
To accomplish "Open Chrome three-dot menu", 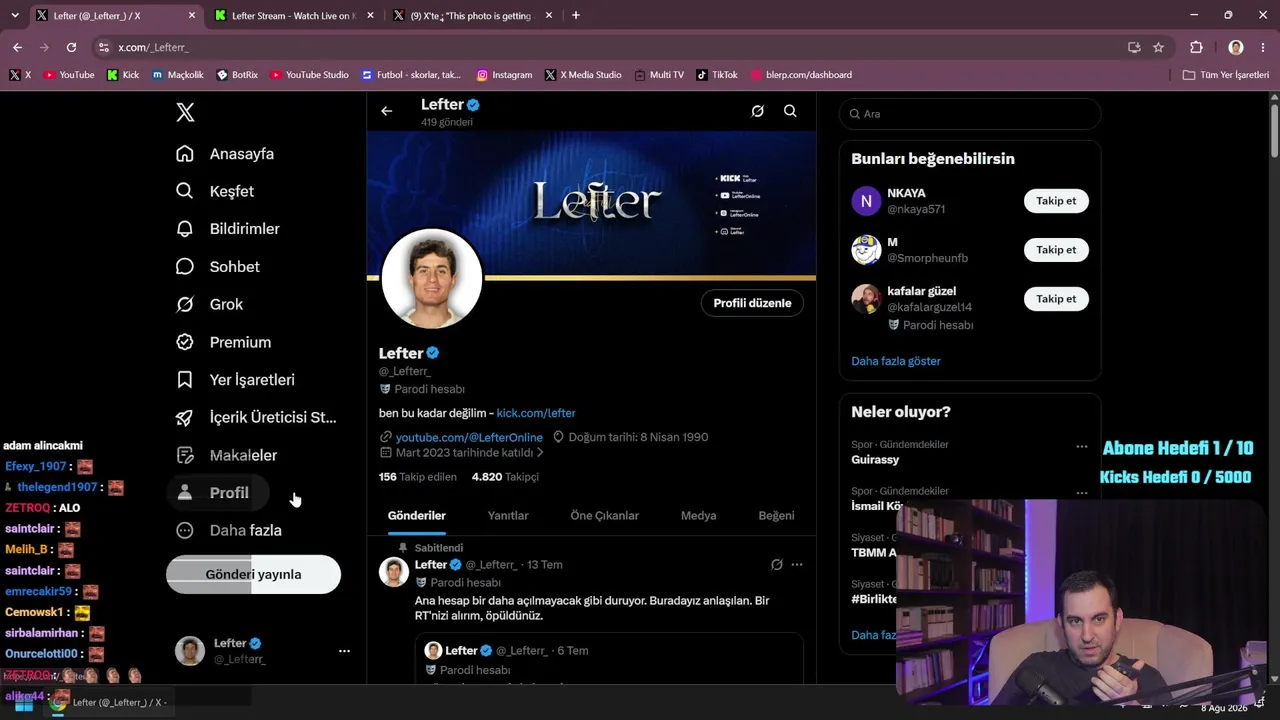I will tap(1264, 47).
